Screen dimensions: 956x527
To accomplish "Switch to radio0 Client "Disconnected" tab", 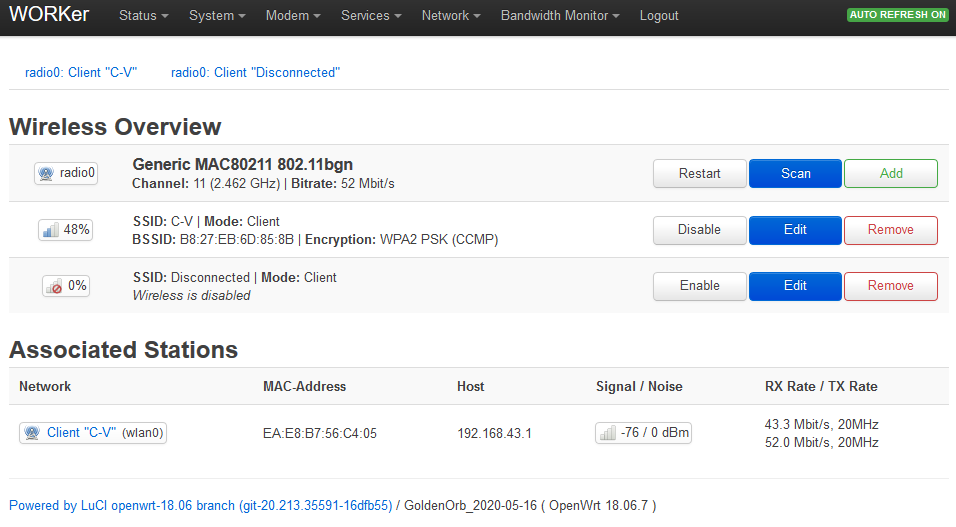I will 255,73.
